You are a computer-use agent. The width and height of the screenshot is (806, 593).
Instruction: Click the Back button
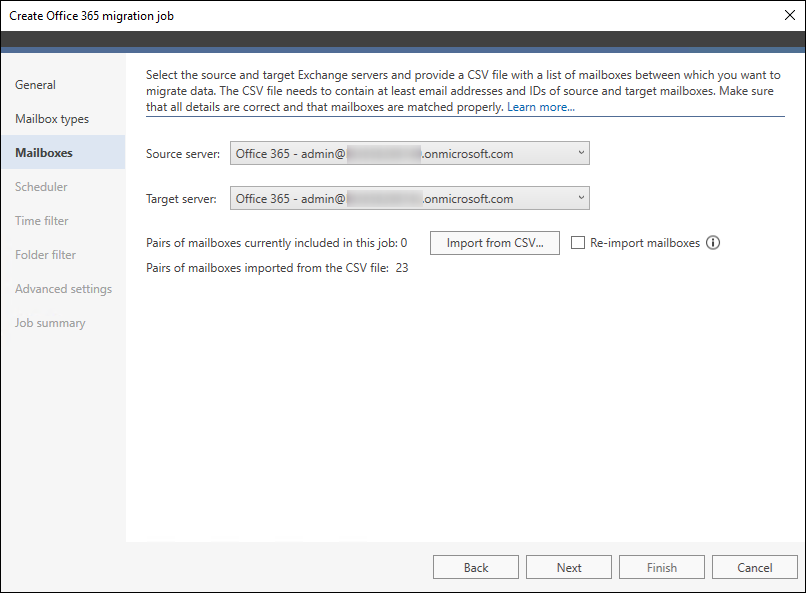coord(475,567)
